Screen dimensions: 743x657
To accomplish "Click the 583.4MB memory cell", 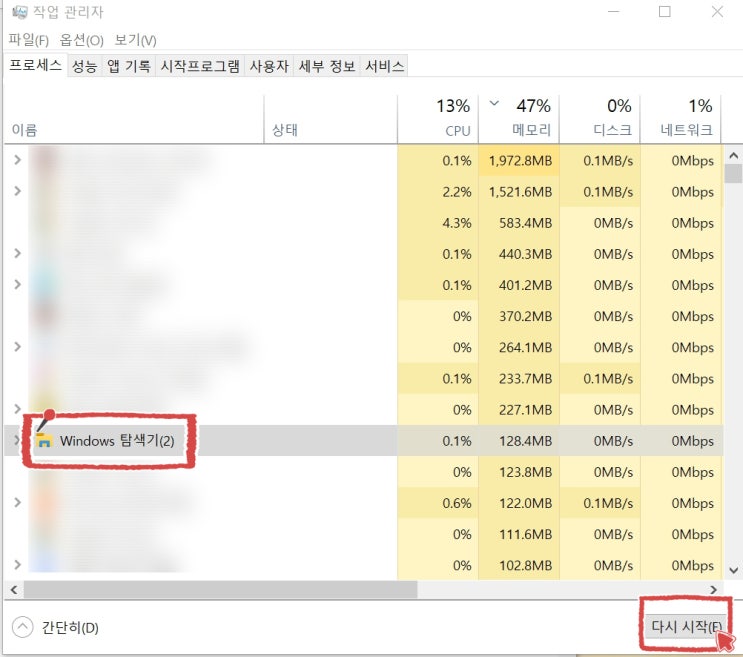I will [519, 223].
